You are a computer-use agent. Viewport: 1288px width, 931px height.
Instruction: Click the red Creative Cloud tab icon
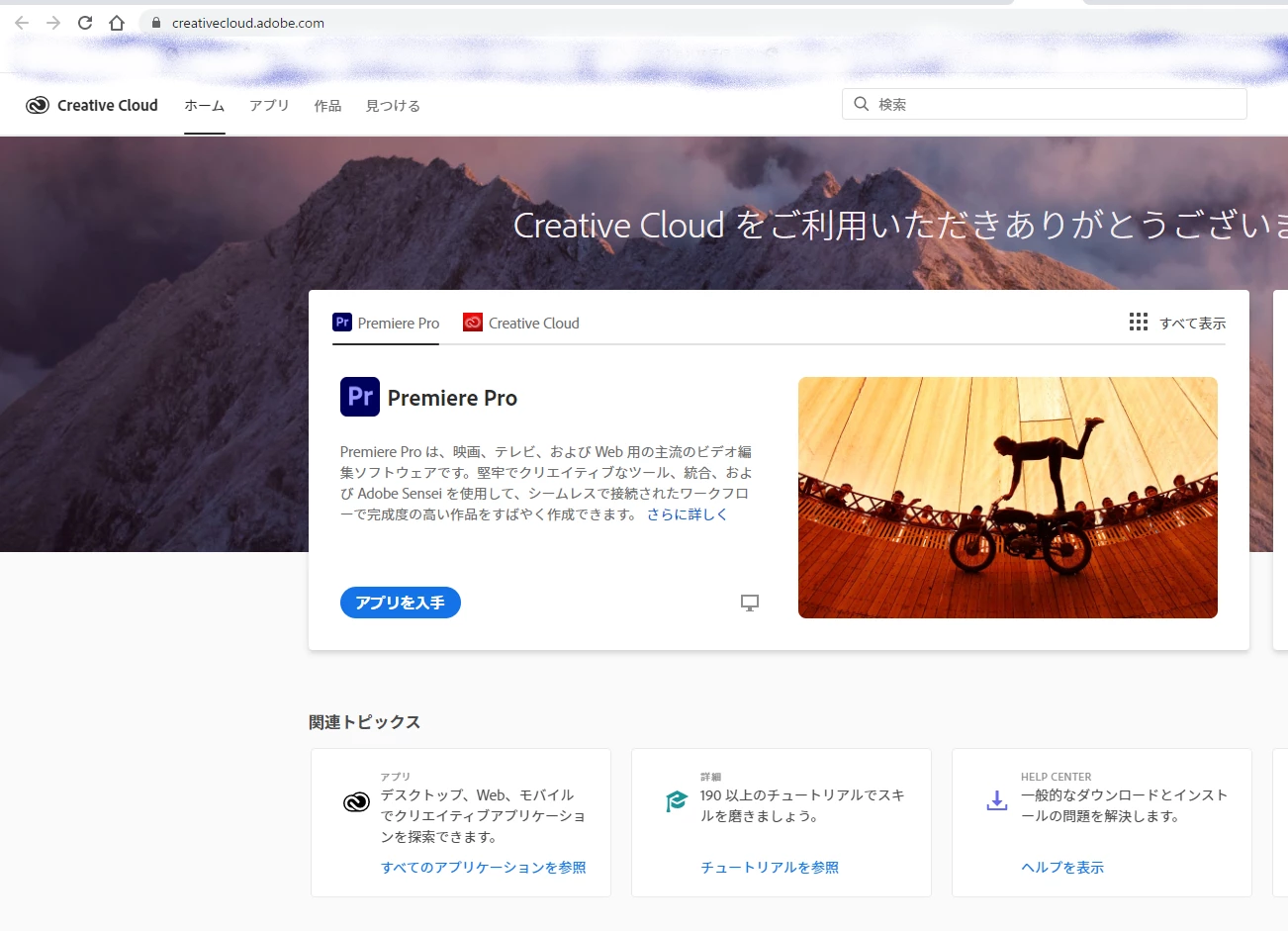point(473,323)
